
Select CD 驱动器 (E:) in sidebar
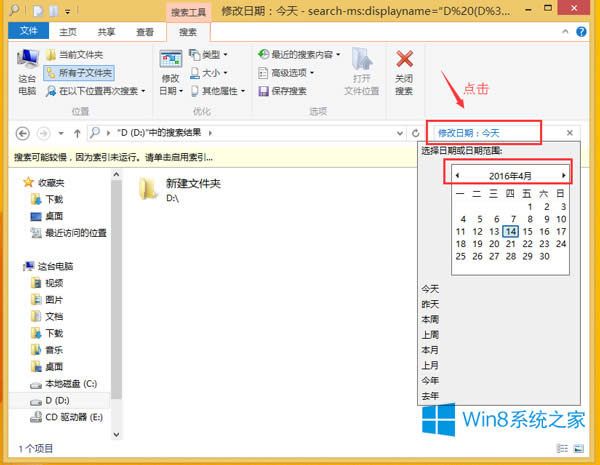pos(72,417)
